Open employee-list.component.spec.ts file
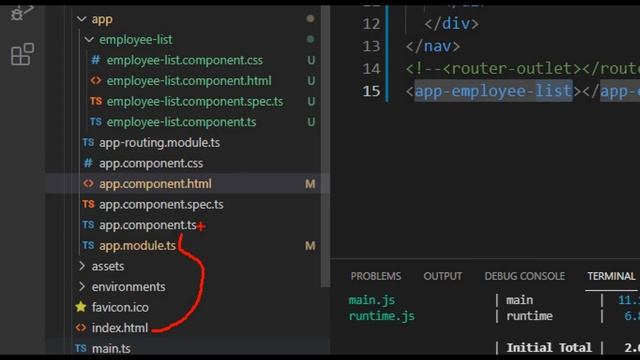 [195, 101]
